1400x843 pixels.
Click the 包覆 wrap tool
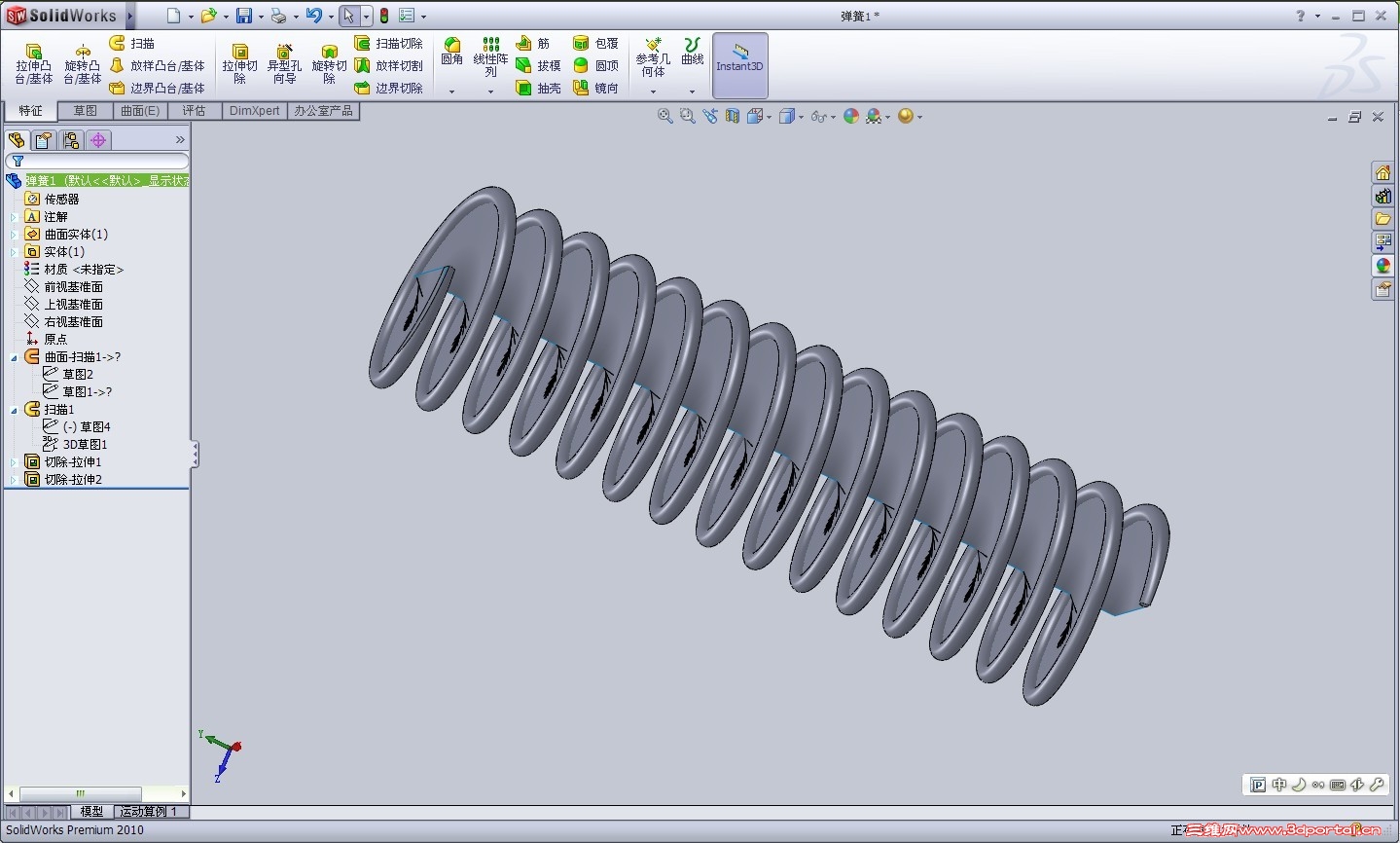point(595,43)
